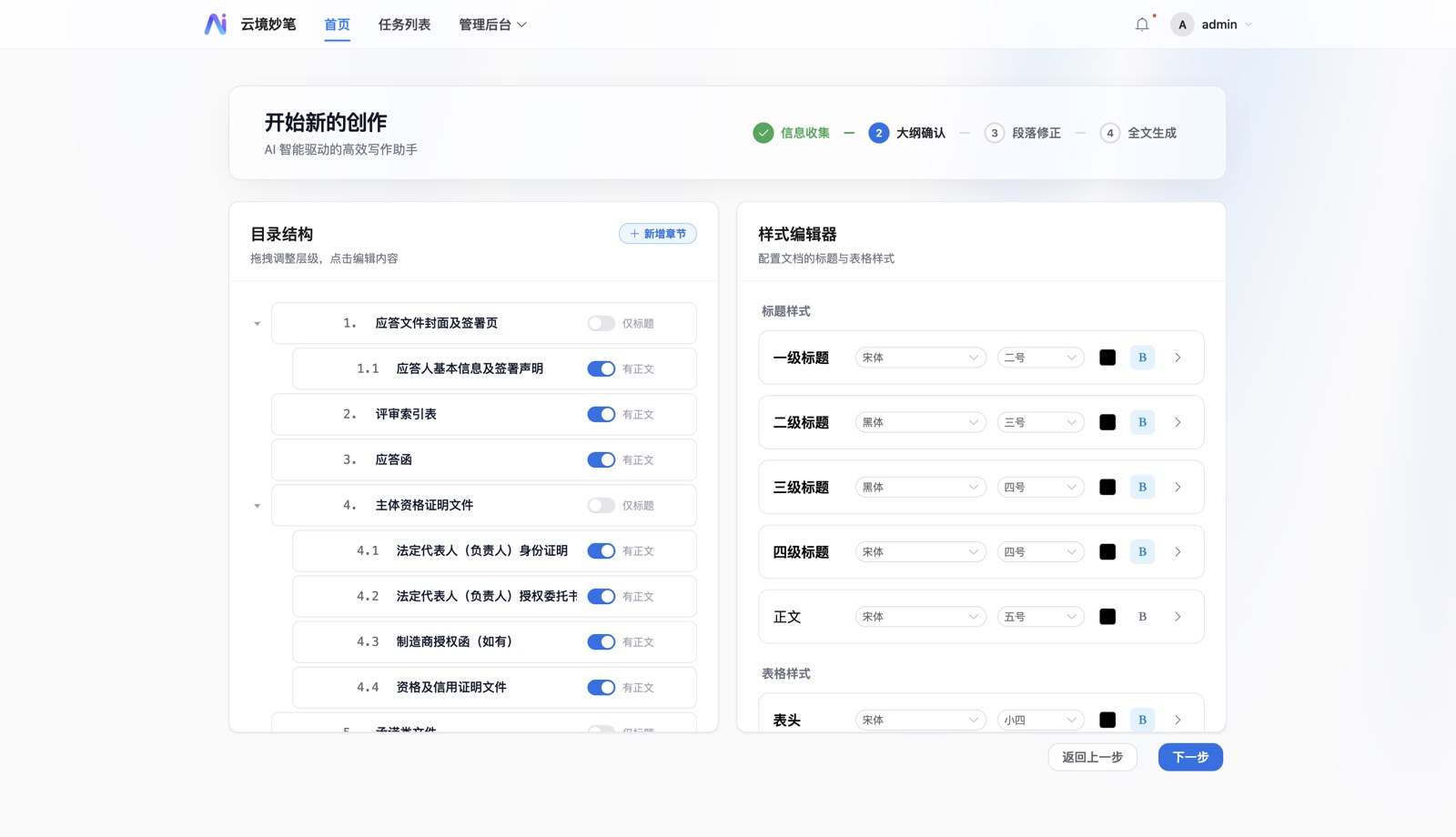
Task: Click 下一步 button
Action: tap(1190, 757)
